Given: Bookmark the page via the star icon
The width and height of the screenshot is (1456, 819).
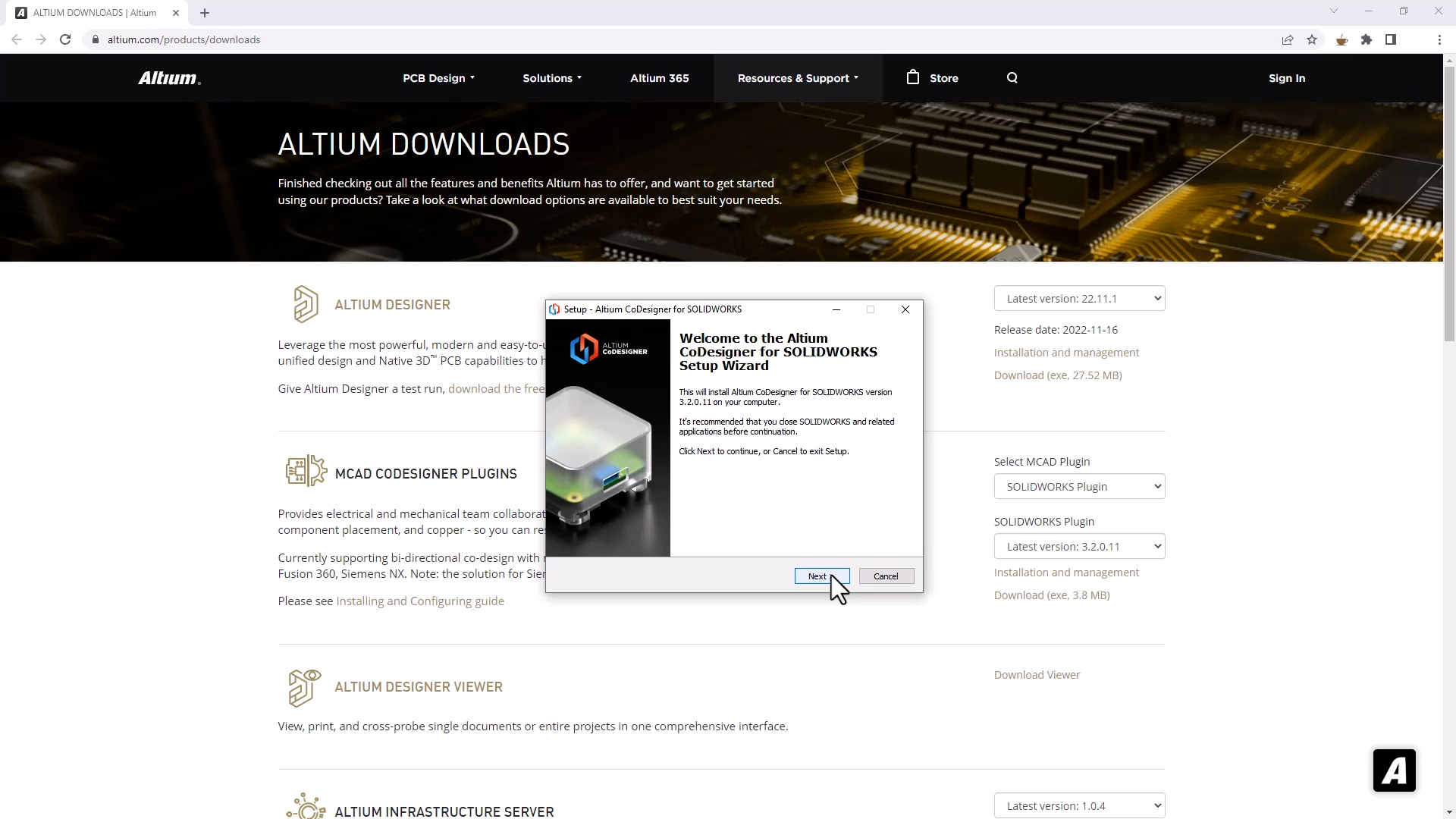Looking at the screenshot, I should [x=1313, y=39].
